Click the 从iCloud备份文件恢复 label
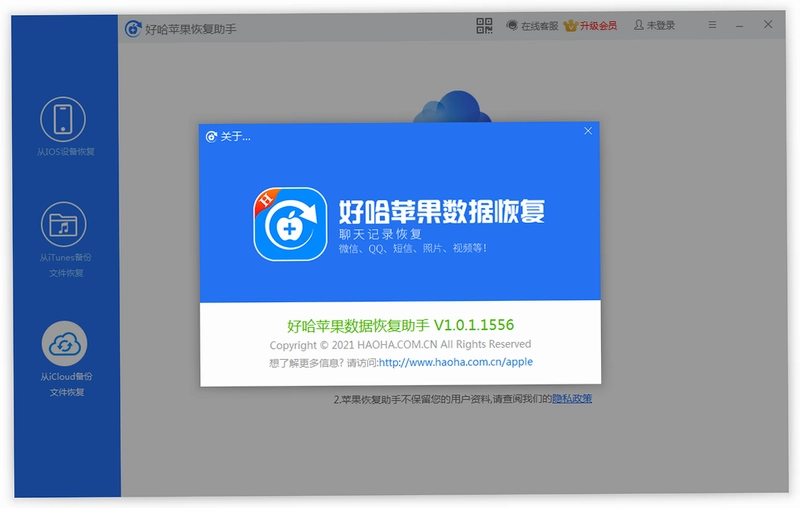The height and width of the screenshot is (508, 800). (66, 384)
